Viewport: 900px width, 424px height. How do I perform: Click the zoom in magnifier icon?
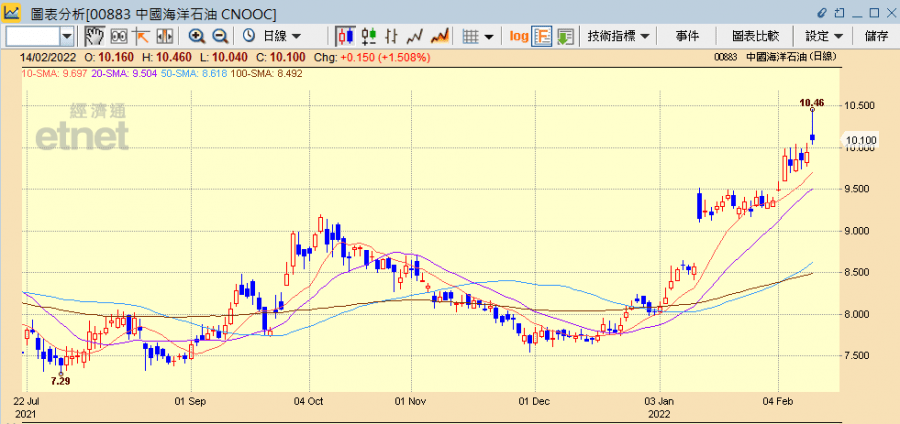point(197,37)
